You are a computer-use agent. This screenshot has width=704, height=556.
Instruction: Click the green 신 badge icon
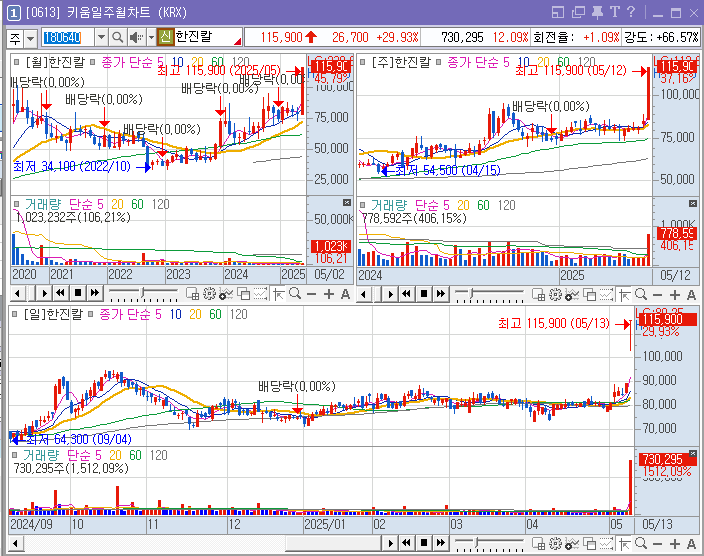coord(165,37)
